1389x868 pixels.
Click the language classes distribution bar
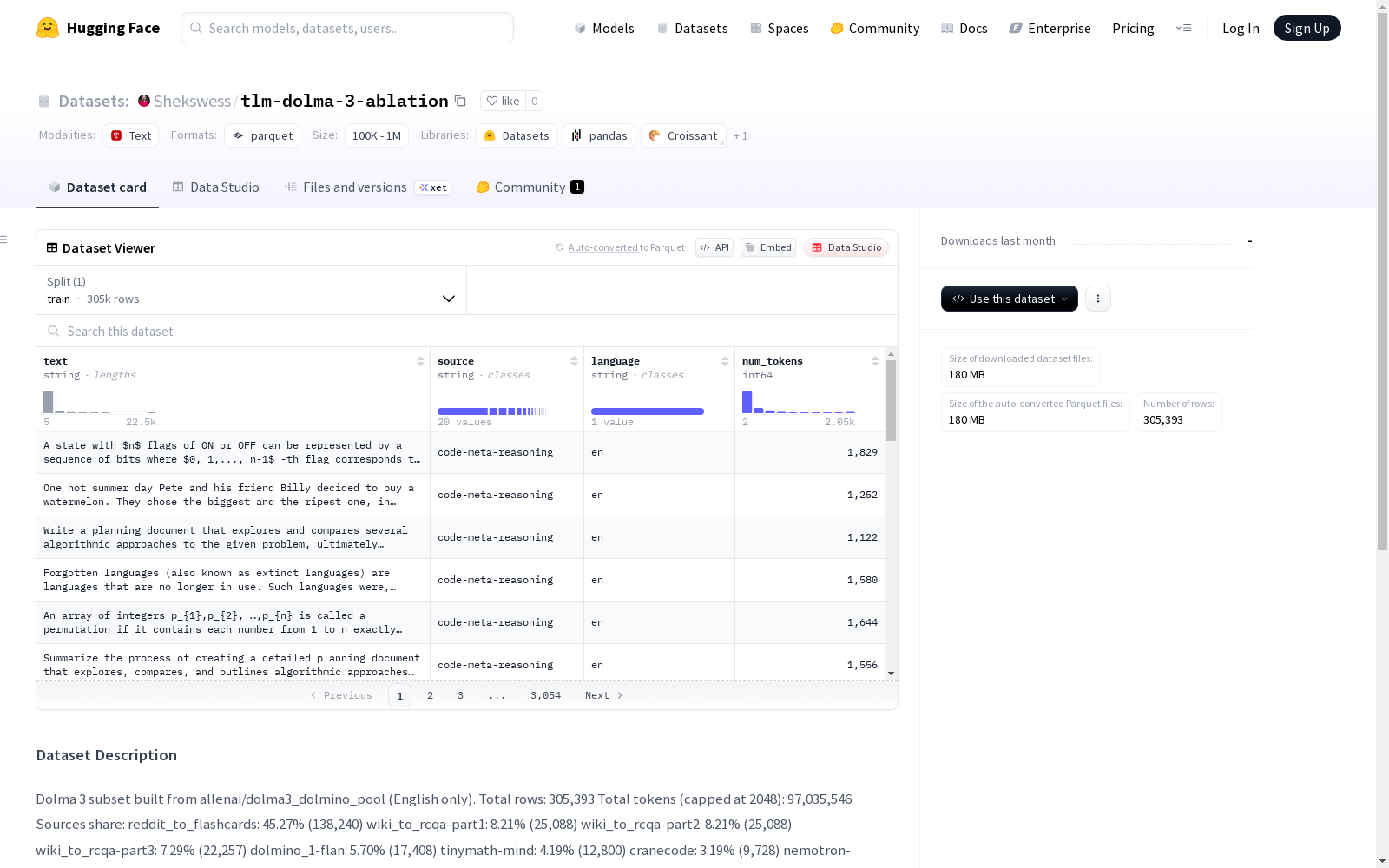pyautogui.click(x=648, y=411)
